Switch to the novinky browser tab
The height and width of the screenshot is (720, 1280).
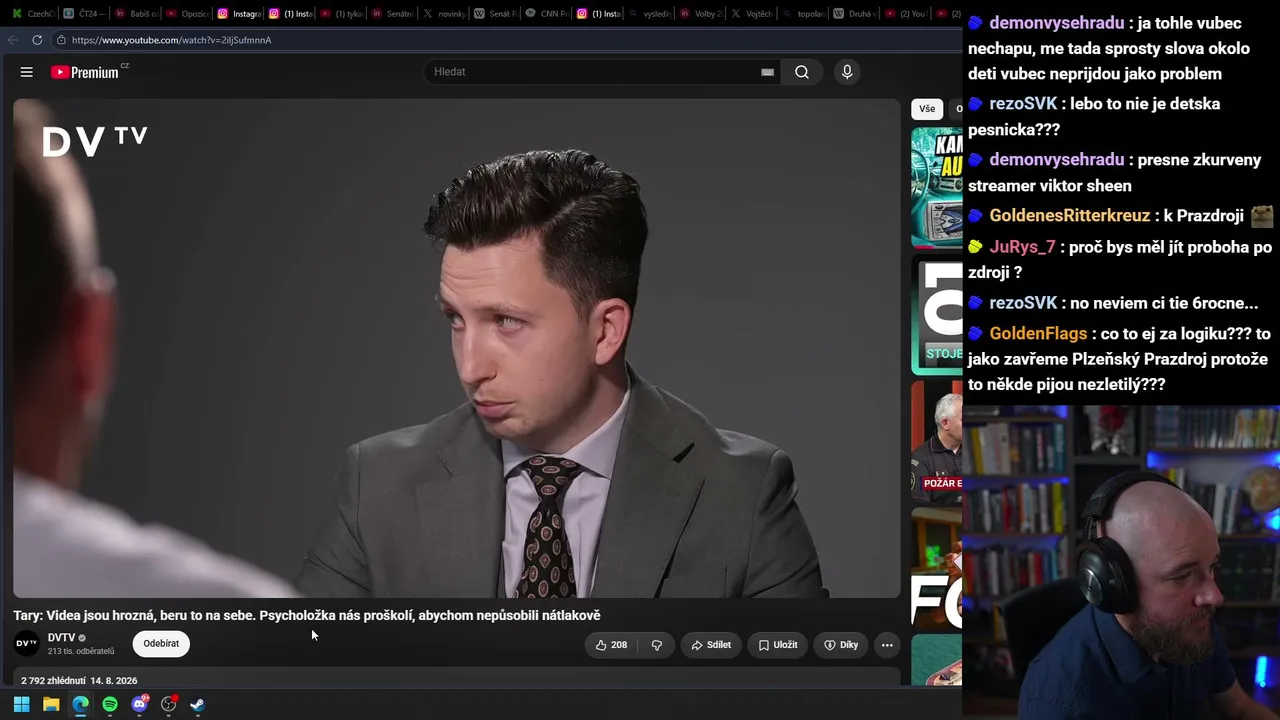tap(444, 14)
